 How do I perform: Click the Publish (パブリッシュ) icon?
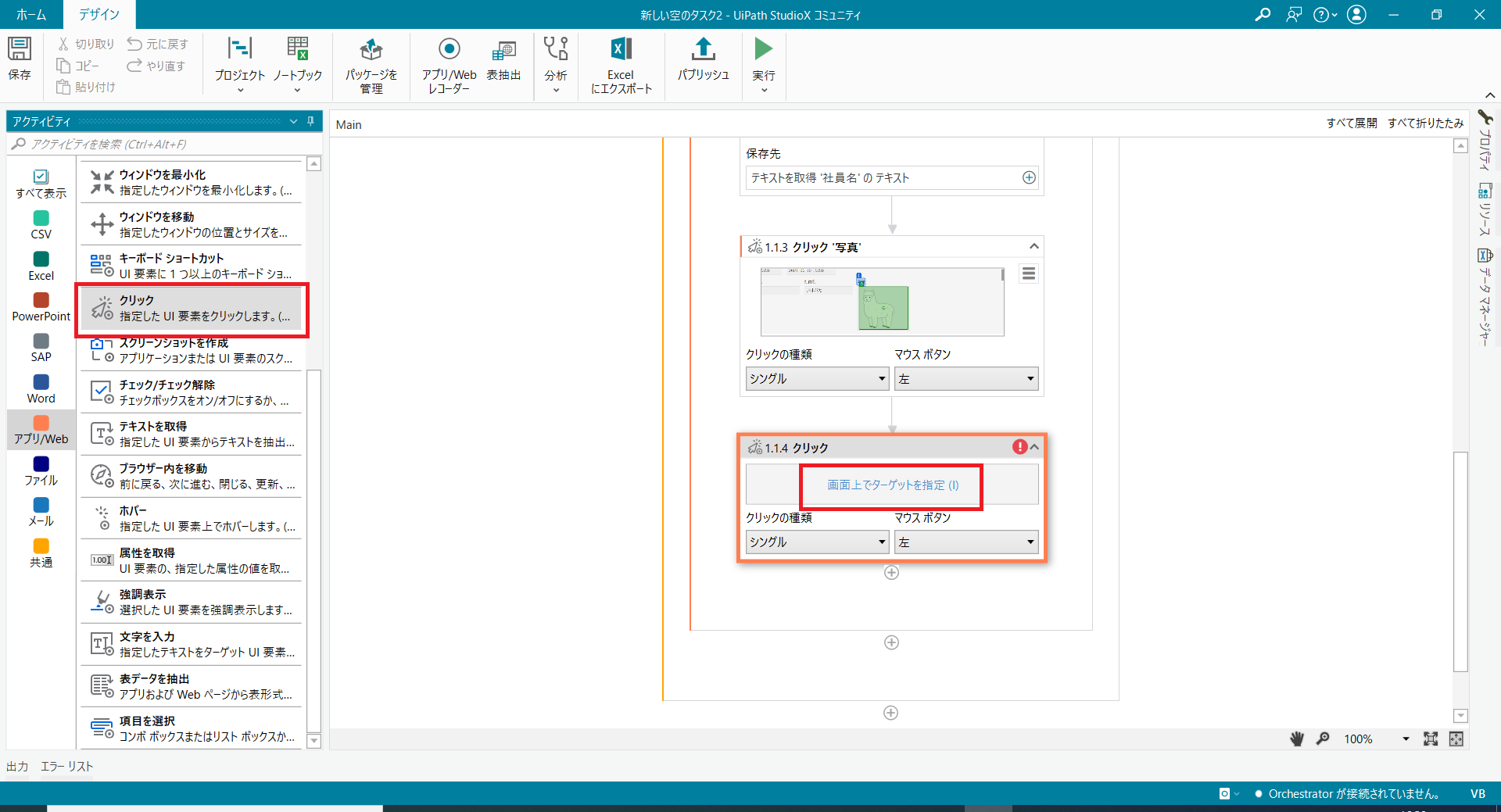(x=703, y=50)
